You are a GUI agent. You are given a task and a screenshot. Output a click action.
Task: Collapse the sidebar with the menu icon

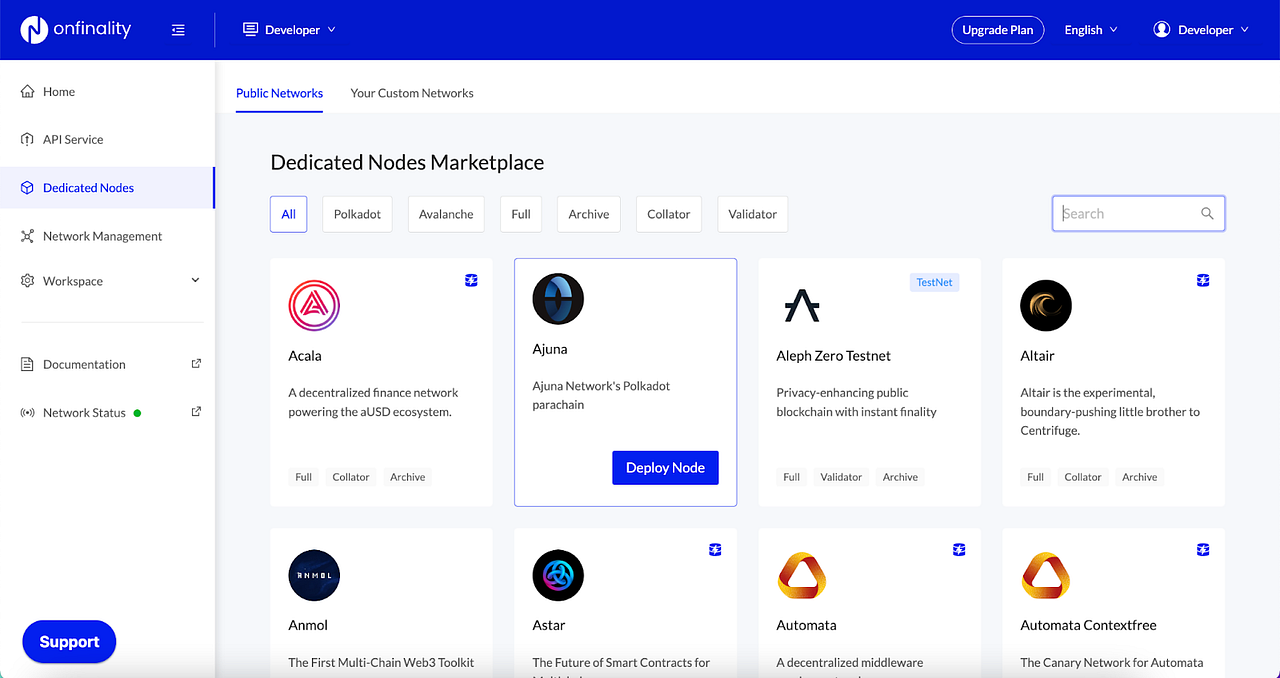pyautogui.click(x=178, y=30)
